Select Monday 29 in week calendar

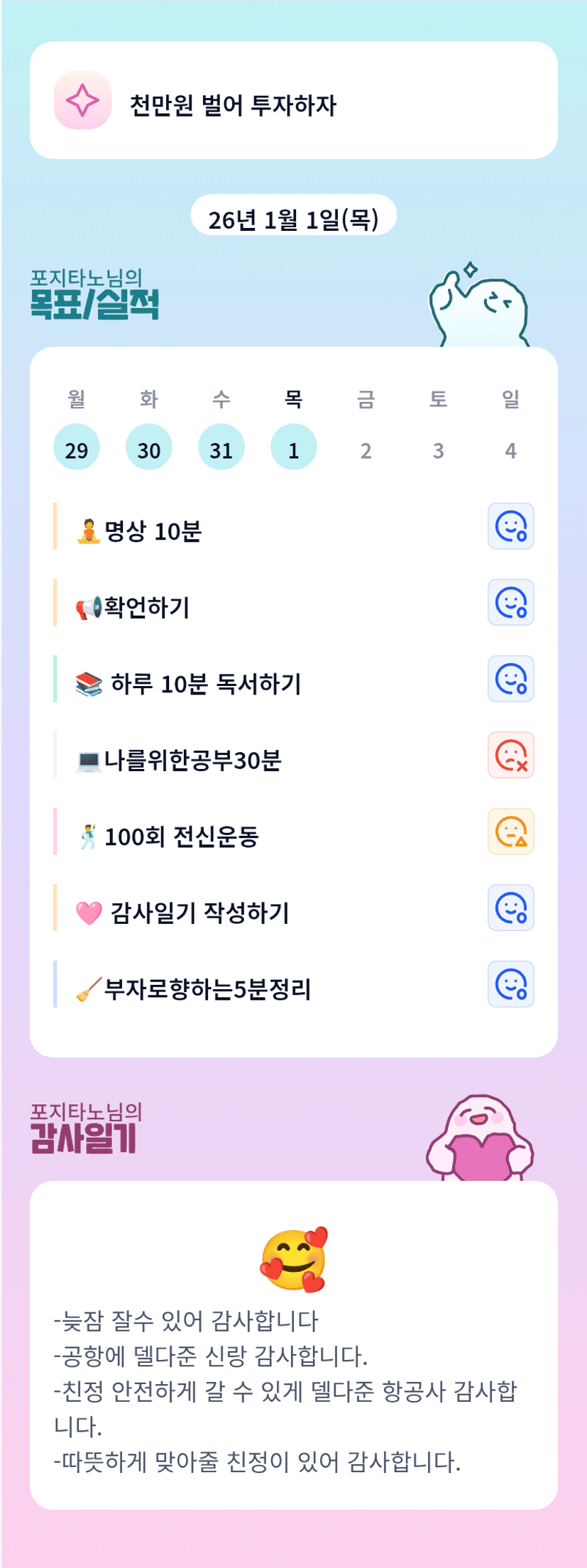77,448
